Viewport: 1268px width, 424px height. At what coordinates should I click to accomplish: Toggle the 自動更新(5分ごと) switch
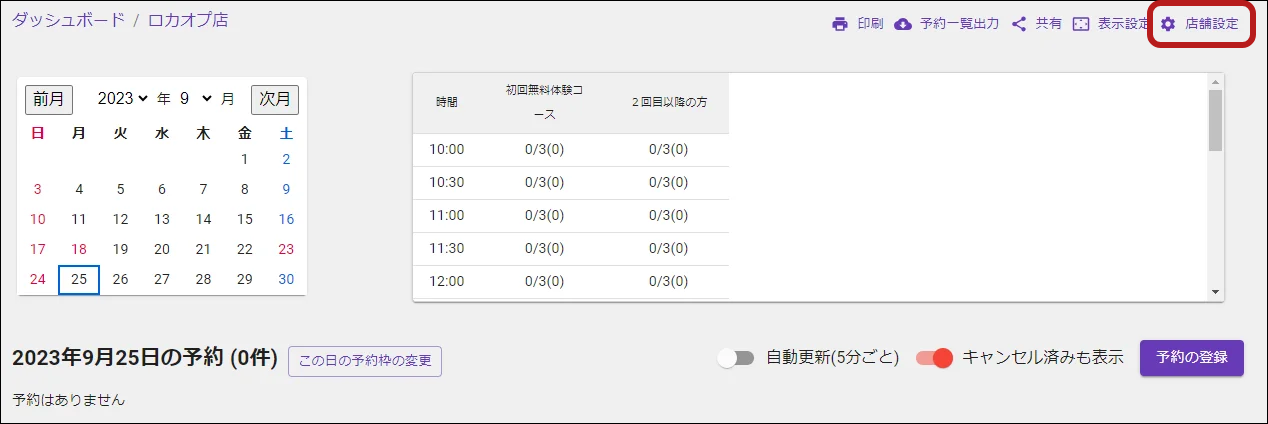coord(736,358)
